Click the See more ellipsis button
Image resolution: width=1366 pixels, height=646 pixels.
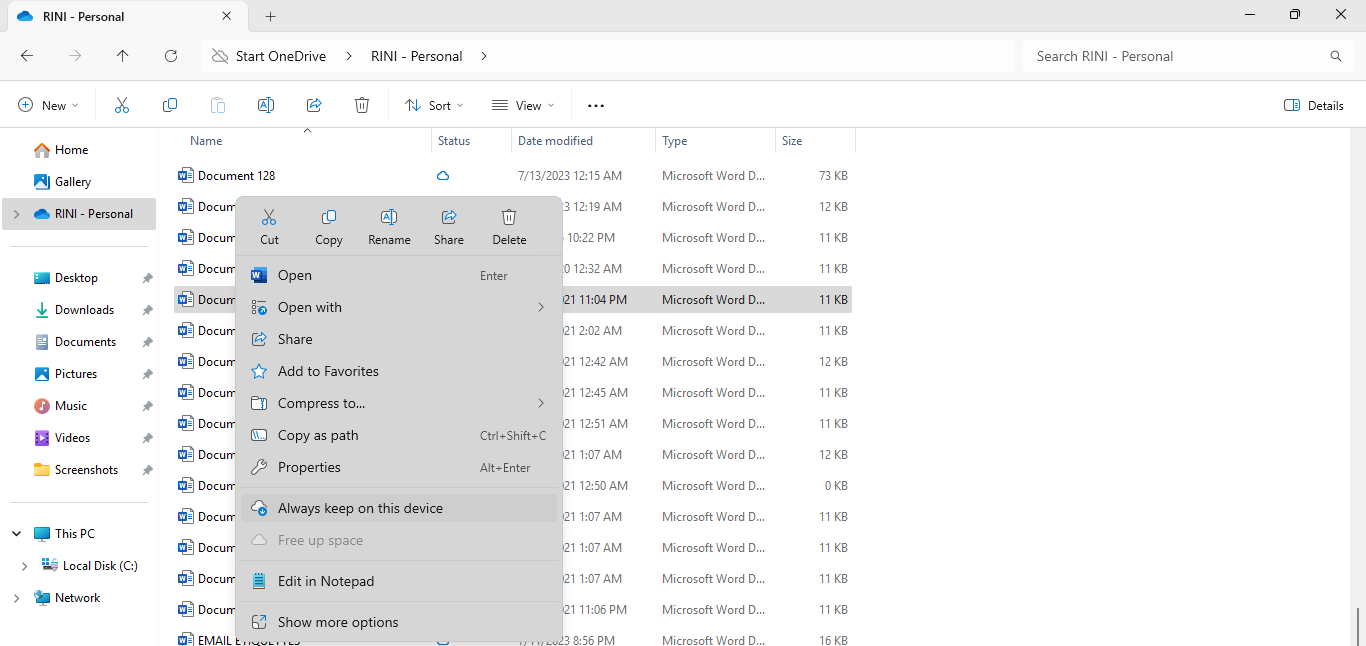(596, 105)
